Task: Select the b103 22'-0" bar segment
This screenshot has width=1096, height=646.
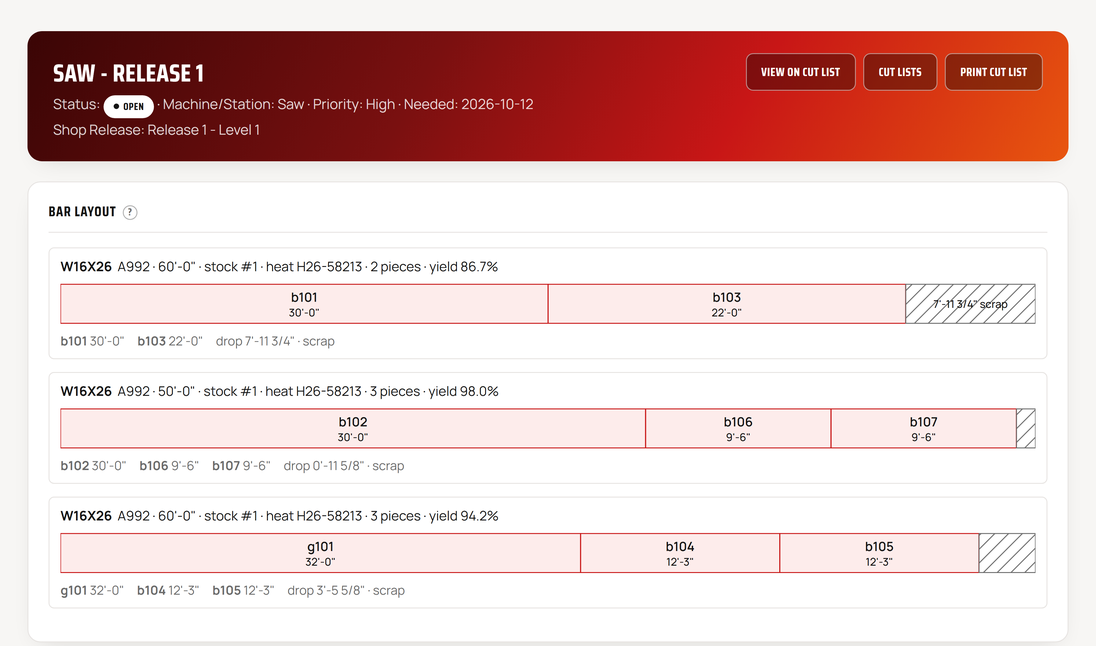Action: (x=727, y=304)
